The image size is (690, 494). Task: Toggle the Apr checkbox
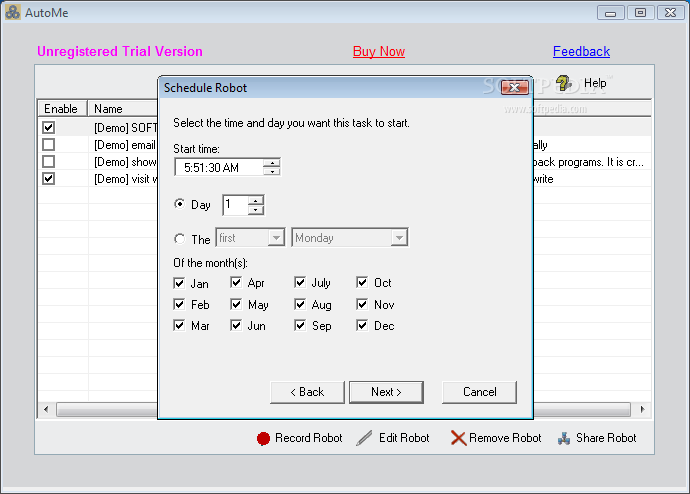coord(236,282)
